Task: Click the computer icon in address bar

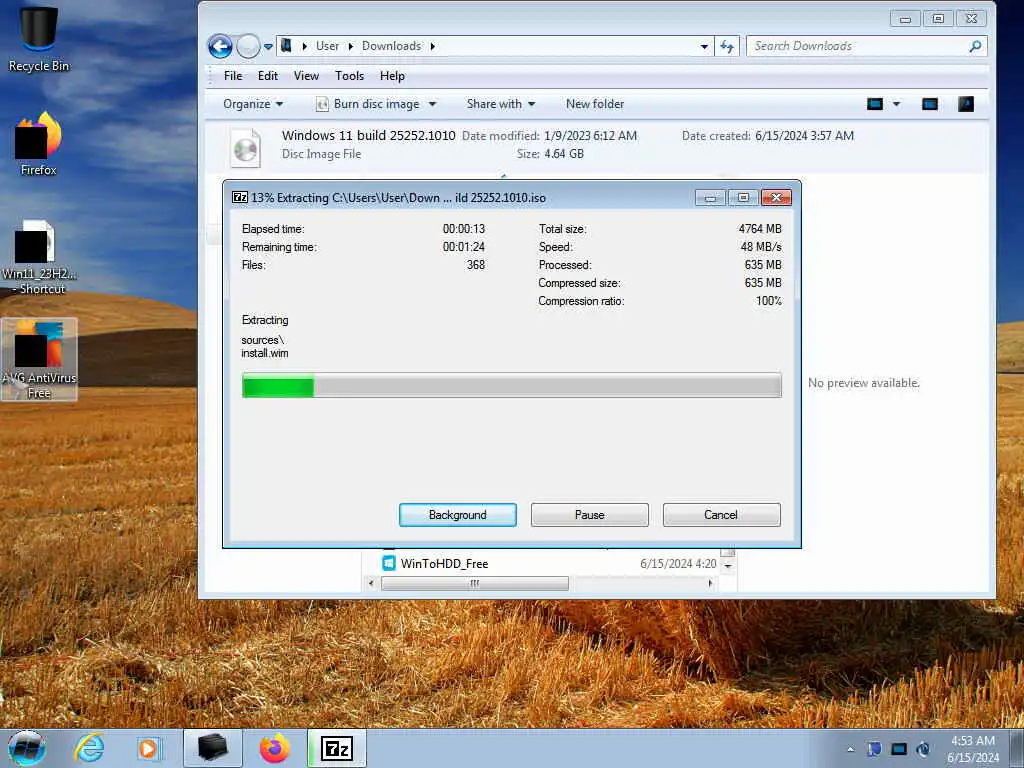Action: click(x=287, y=46)
